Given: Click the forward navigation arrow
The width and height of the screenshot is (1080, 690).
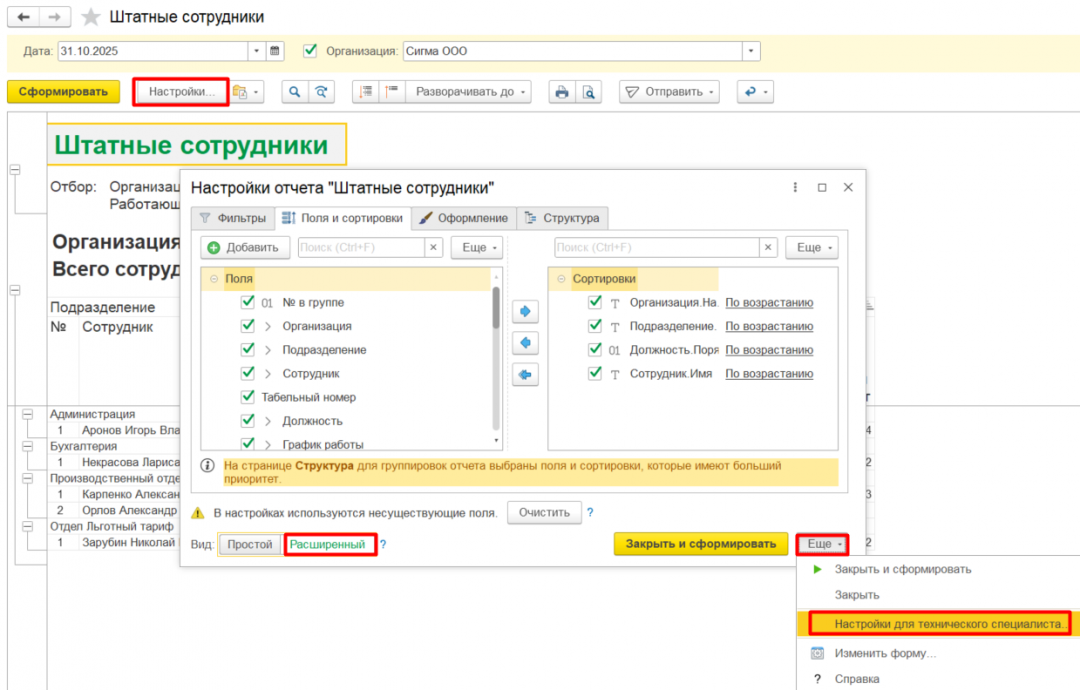Looking at the screenshot, I should coord(55,17).
